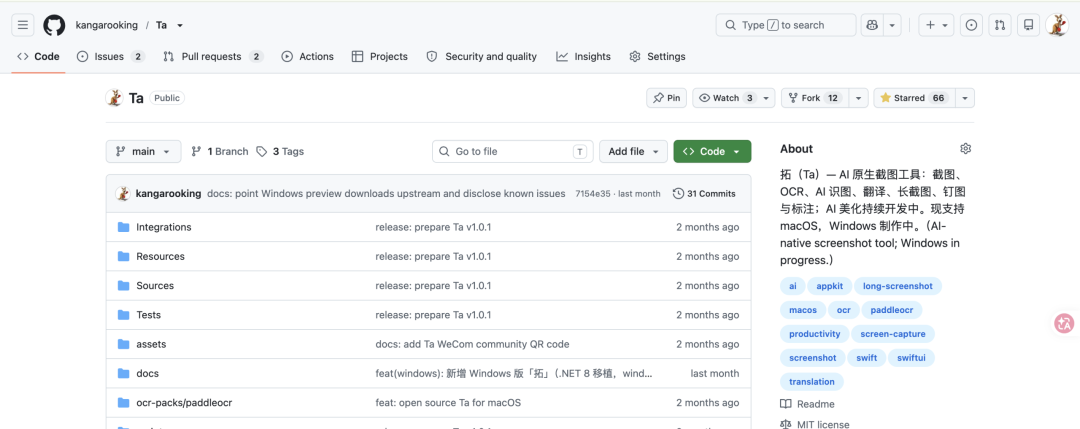The image size is (1080, 429).
Task: Open the productivity topic tag
Action: point(815,334)
